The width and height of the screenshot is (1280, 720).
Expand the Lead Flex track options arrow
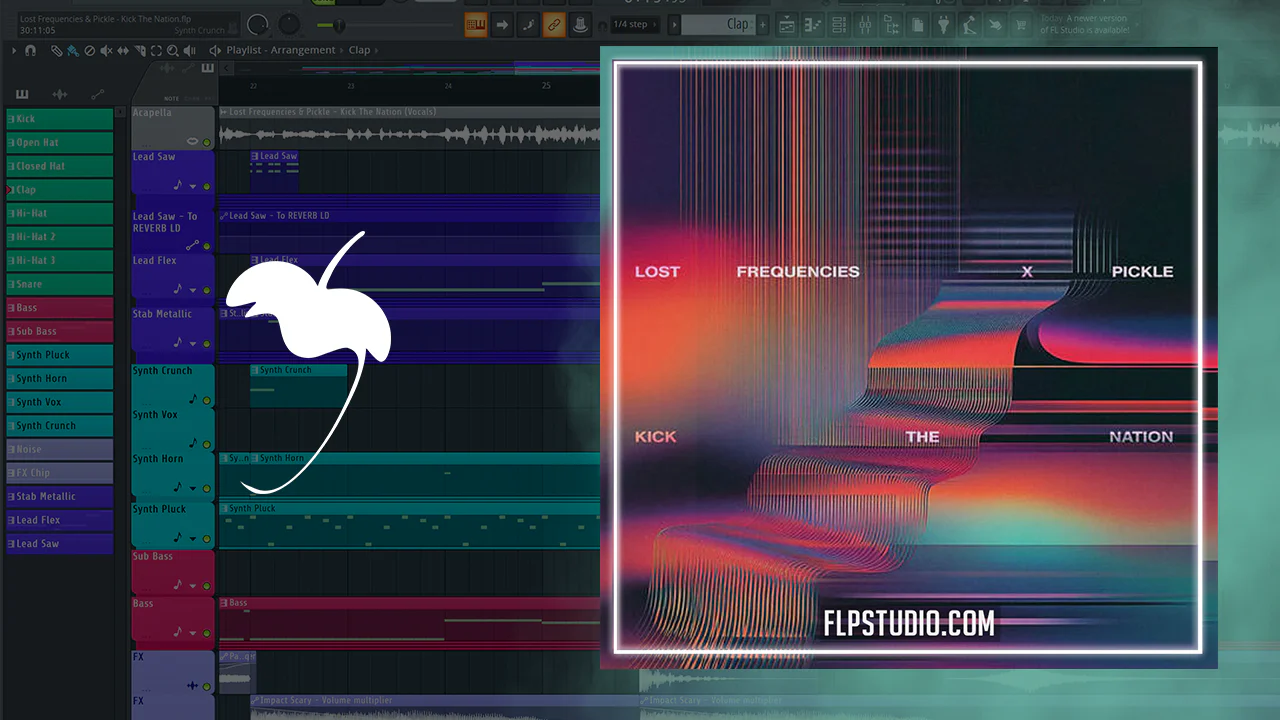coord(192,290)
